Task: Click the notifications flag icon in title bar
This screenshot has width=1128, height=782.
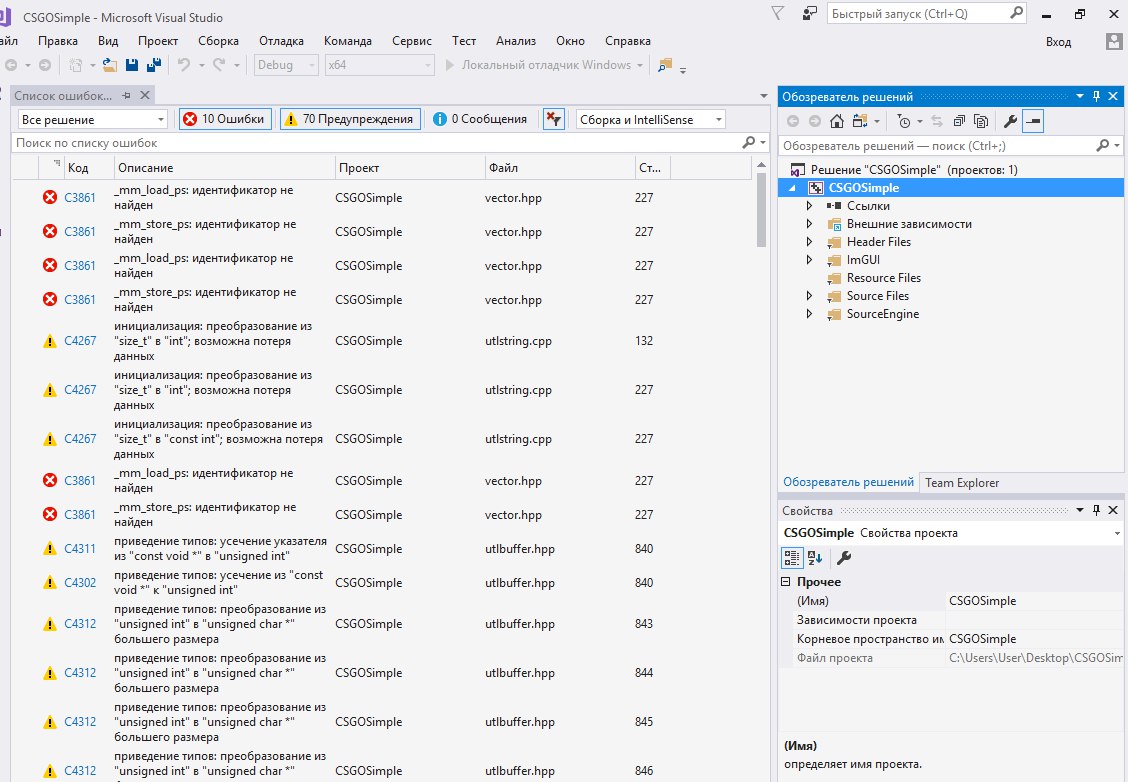Action: tap(778, 13)
